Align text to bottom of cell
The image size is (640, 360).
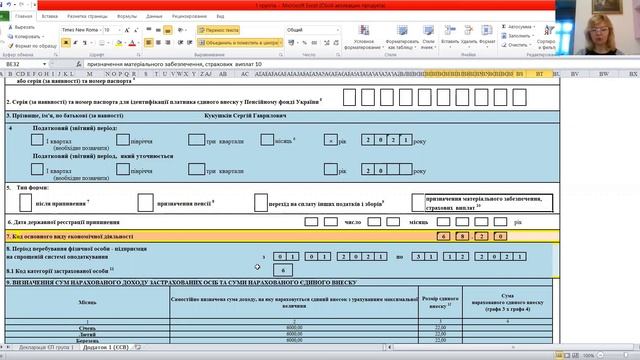[x=168, y=30]
